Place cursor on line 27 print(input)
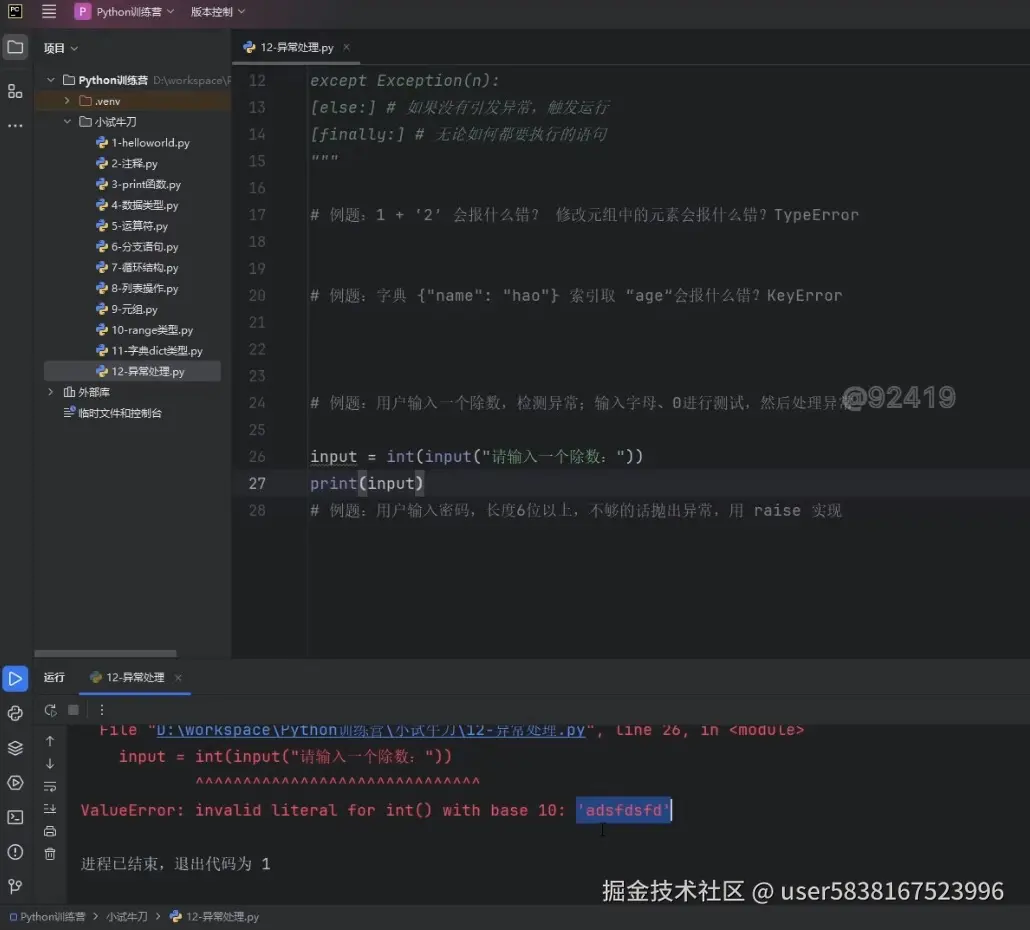The width and height of the screenshot is (1030, 930). click(x=367, y=483)
